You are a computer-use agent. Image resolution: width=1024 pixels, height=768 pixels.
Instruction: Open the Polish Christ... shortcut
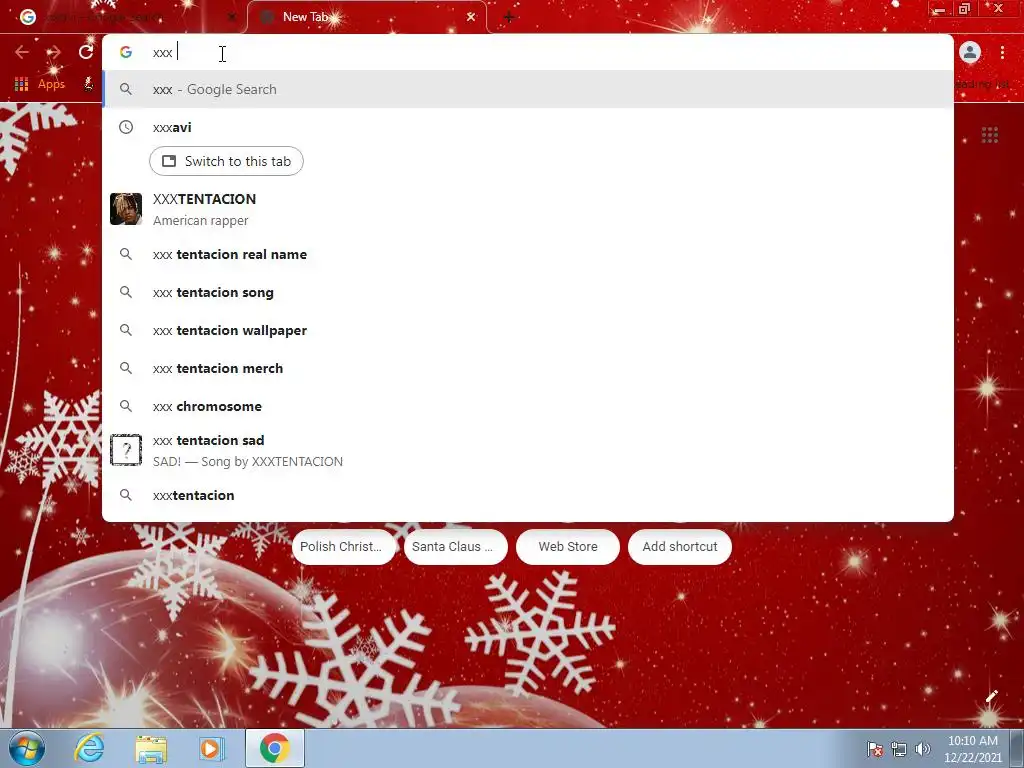click(344, 547)
